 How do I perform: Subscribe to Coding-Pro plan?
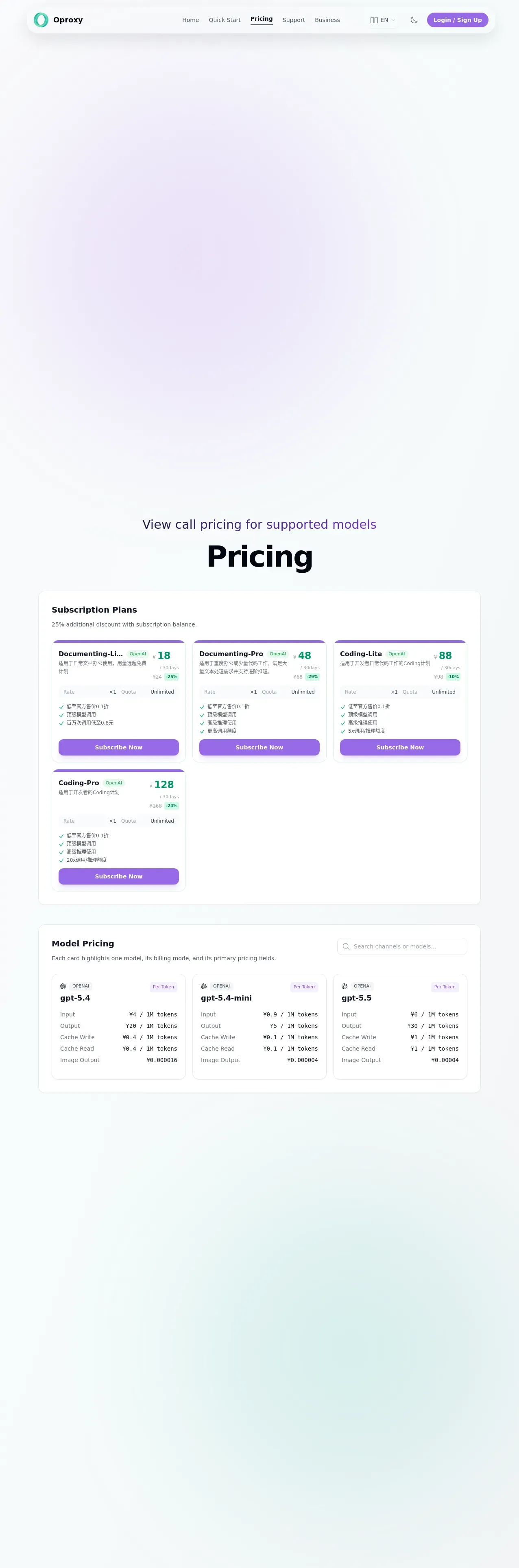(x=119, y=876)
